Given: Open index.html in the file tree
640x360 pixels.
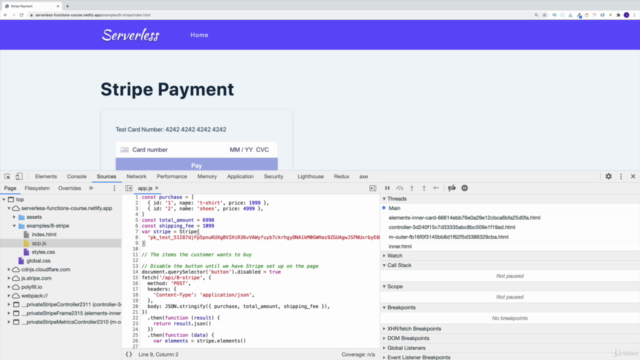Looking at the screenshot, I should point(44,234).
